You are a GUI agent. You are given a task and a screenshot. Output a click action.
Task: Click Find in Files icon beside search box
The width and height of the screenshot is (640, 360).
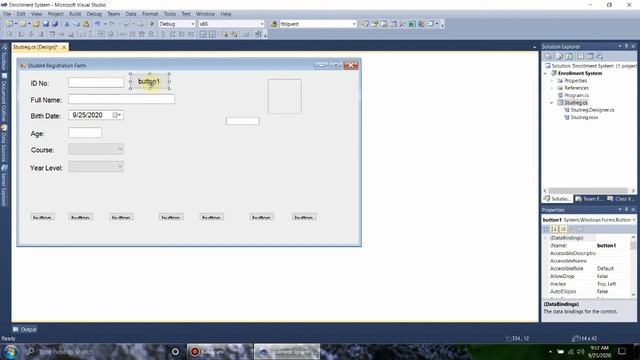[x=274, y=24]
